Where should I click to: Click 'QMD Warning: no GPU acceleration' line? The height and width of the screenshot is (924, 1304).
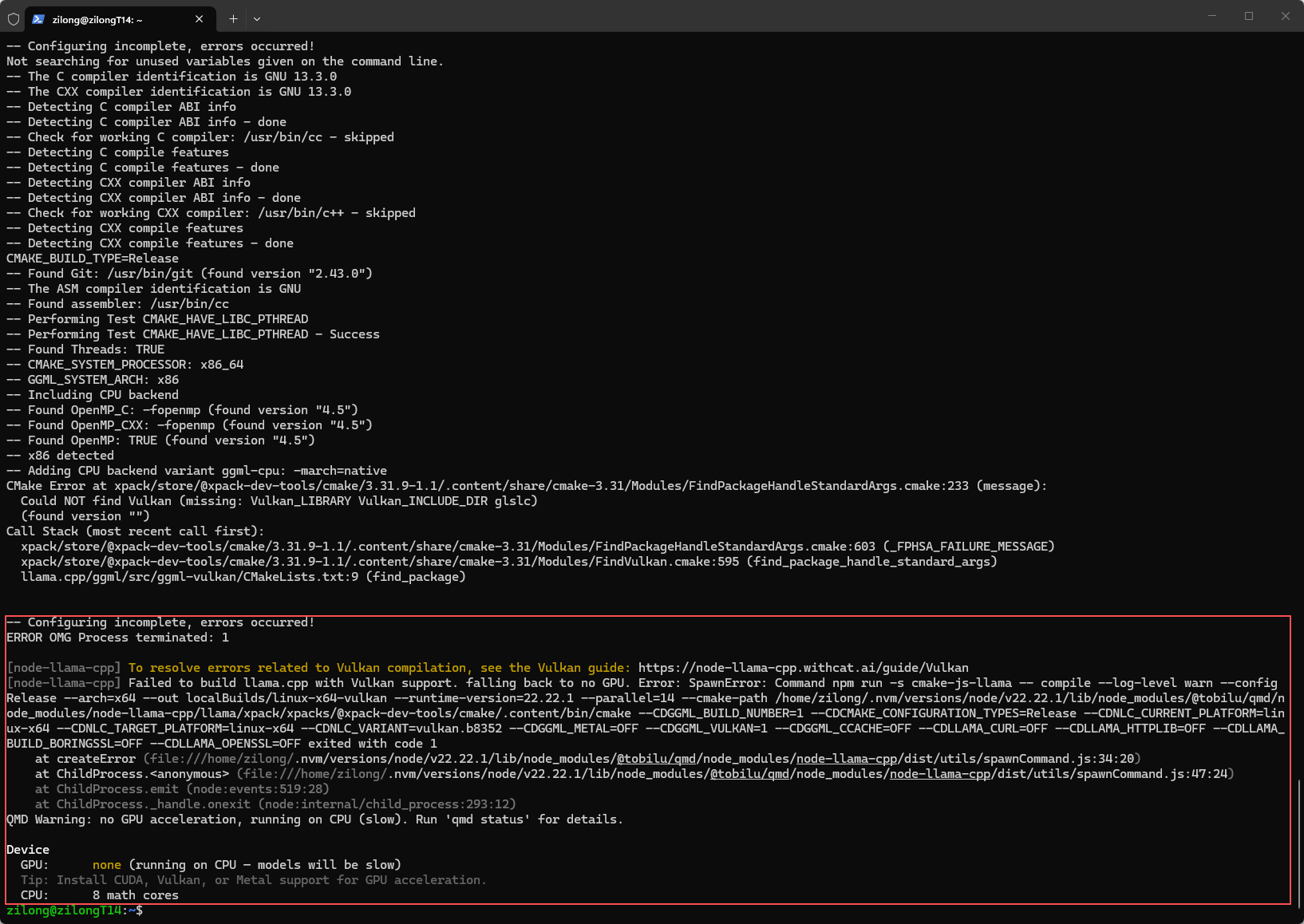click(314, 819)
